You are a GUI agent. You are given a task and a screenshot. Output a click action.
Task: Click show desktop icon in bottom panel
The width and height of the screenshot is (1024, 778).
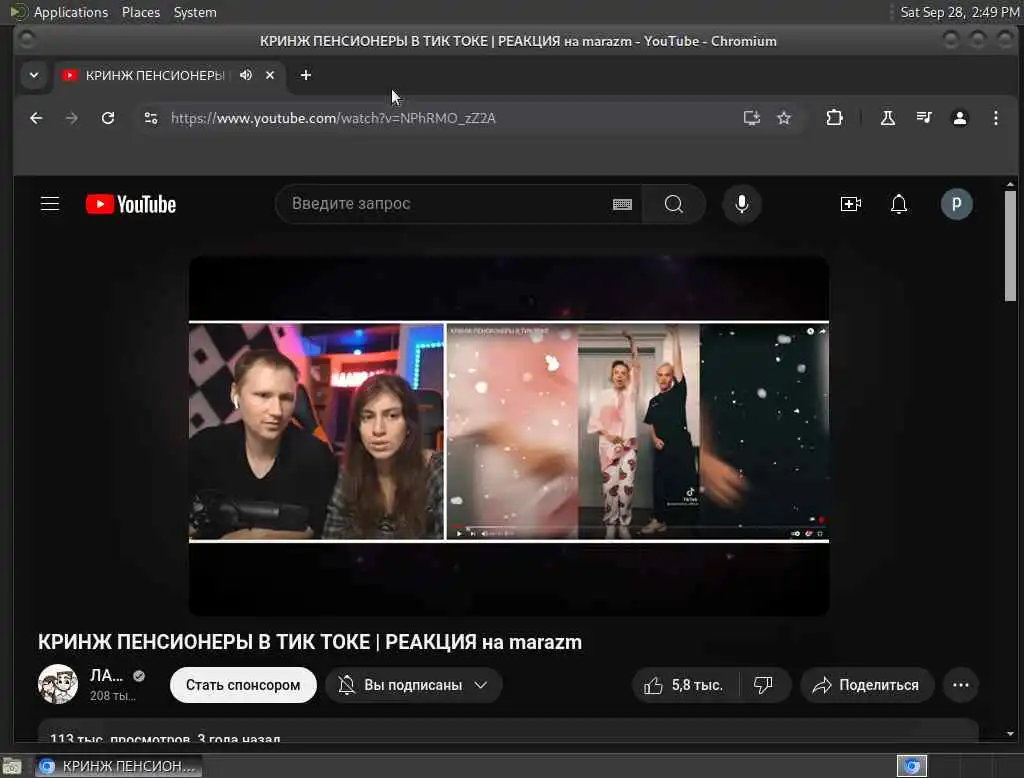[12, 766]
